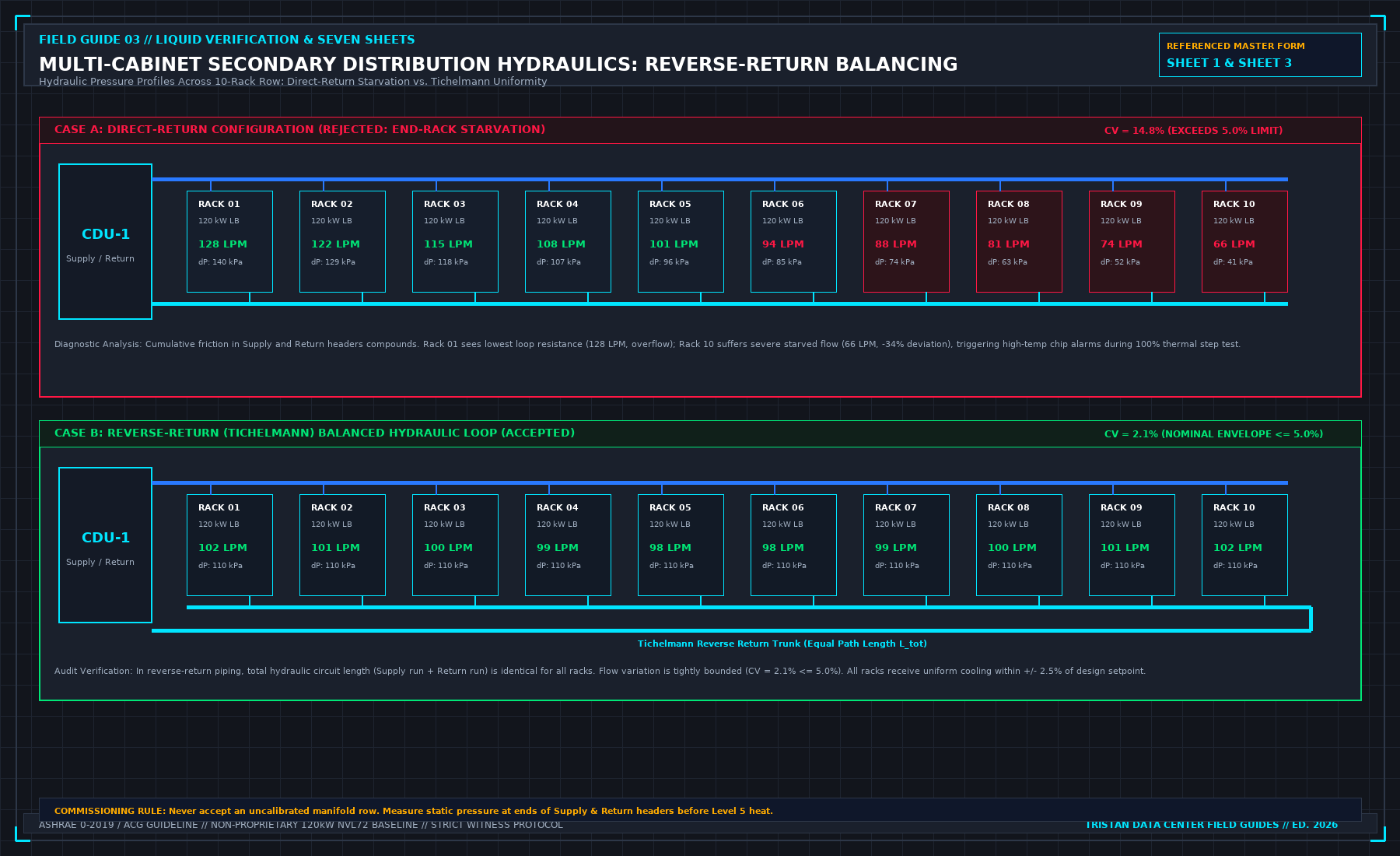Click Rack 06 card showing 94 LPM

(x=793, y=241)
